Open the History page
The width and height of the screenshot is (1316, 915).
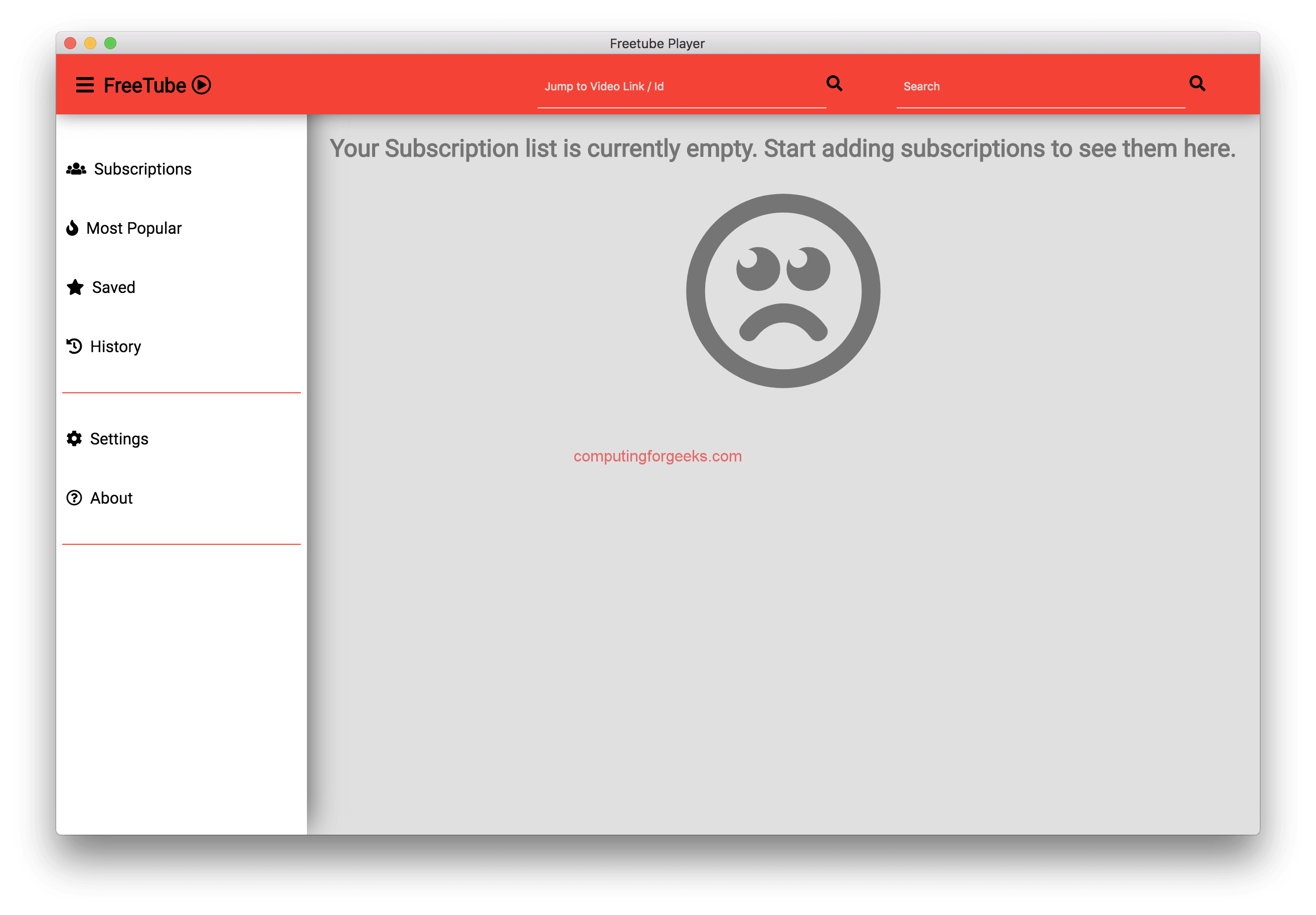[x=104, y=346]
